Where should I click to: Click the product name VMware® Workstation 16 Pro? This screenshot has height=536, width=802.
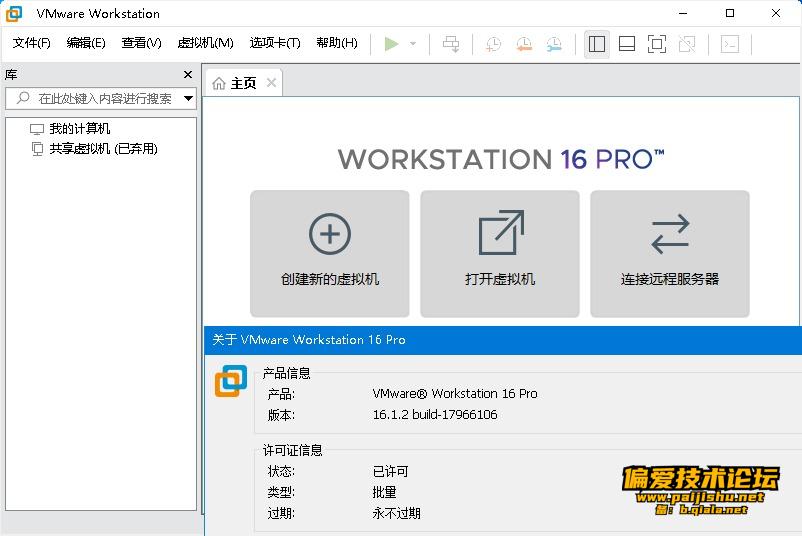455,393
